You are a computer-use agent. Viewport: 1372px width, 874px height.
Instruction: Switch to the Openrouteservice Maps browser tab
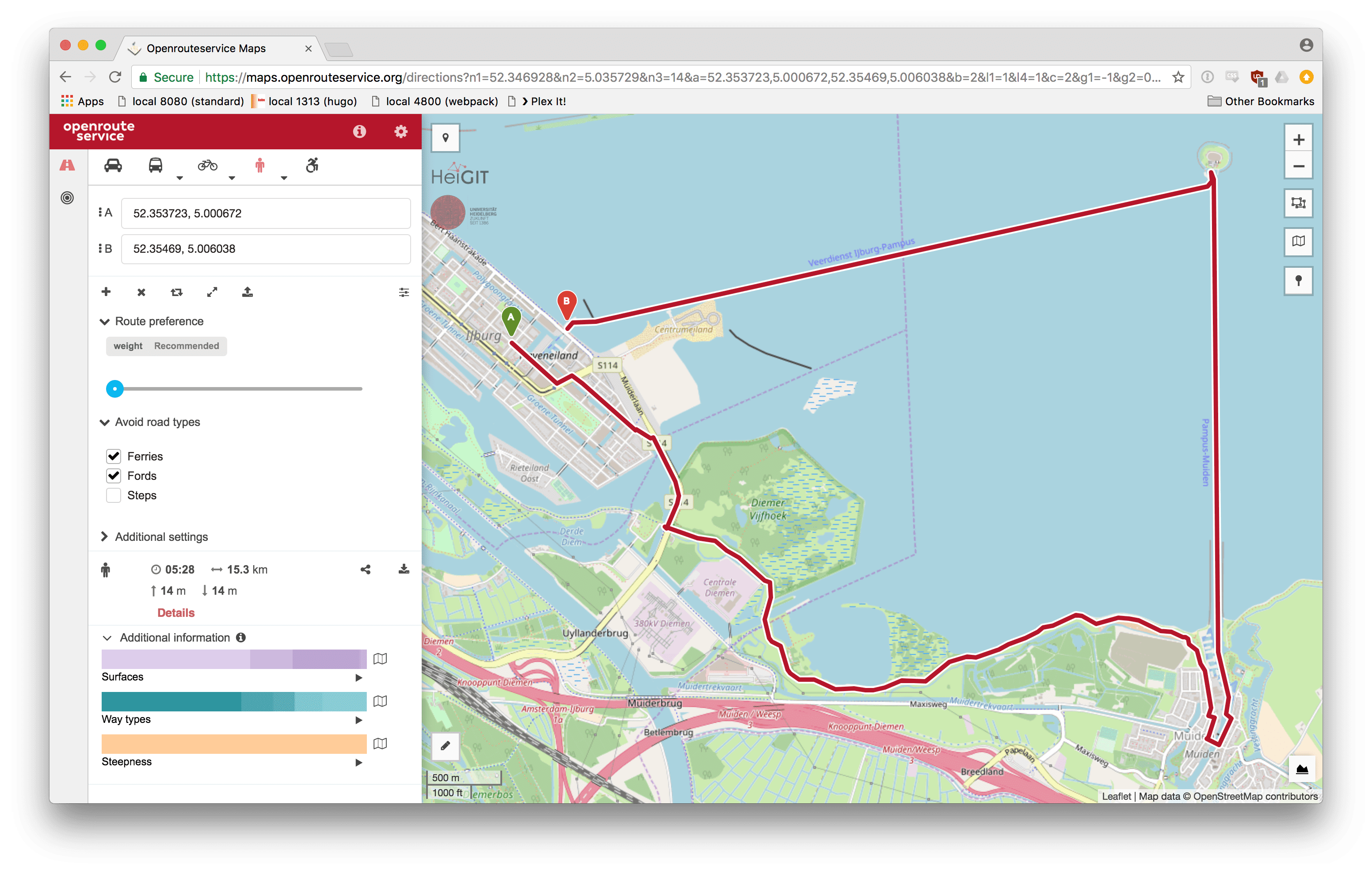tap(206, 49)
